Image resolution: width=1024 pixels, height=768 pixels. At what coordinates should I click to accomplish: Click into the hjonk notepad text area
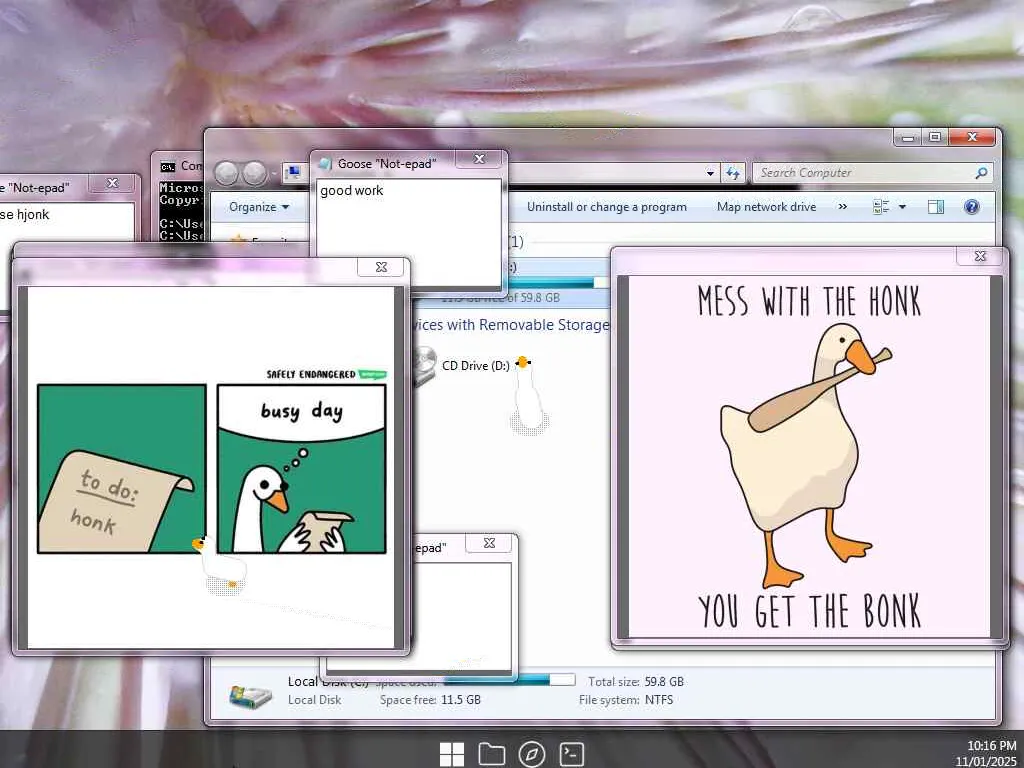point(67,222)
